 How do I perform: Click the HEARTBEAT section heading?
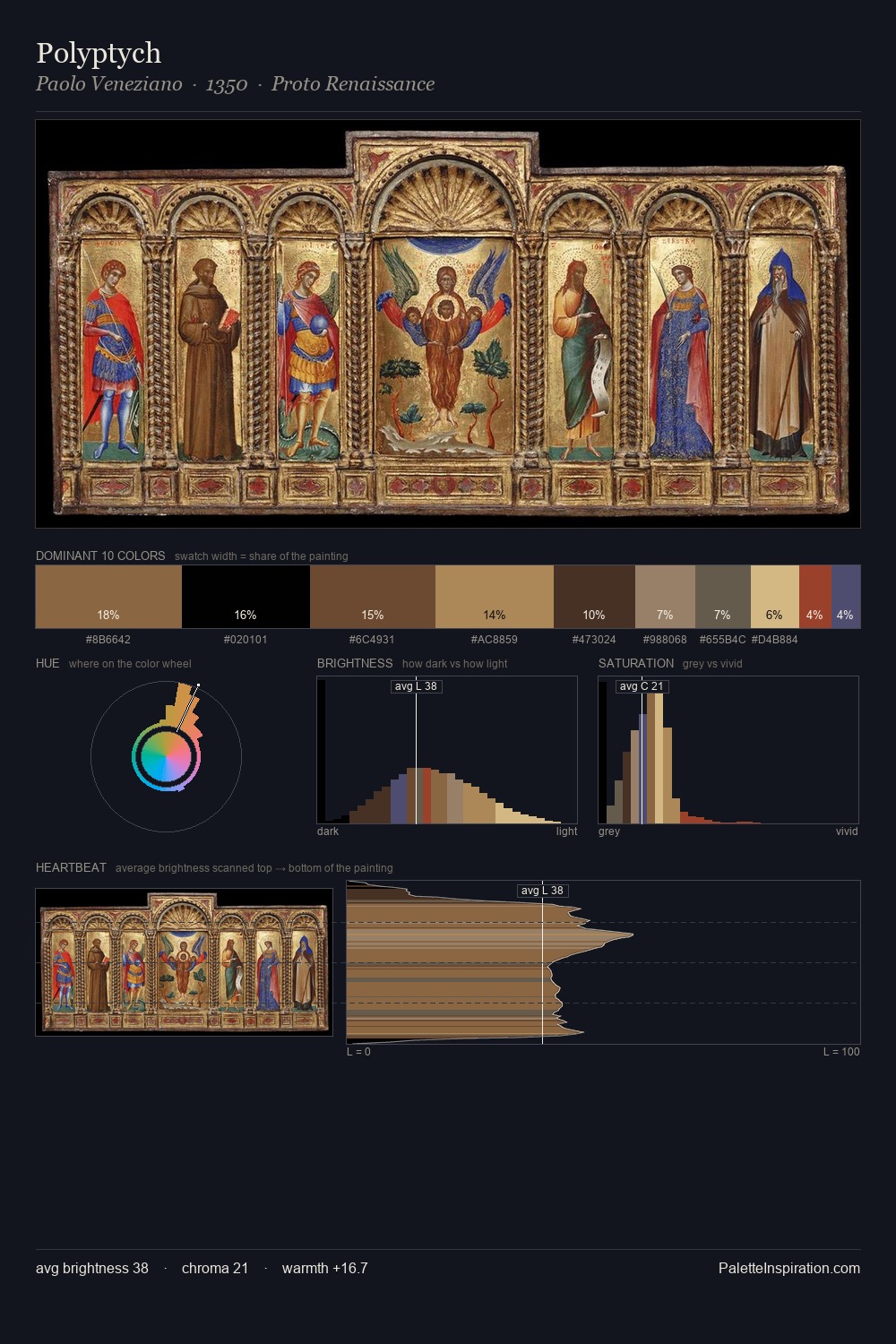click(71, 867)
